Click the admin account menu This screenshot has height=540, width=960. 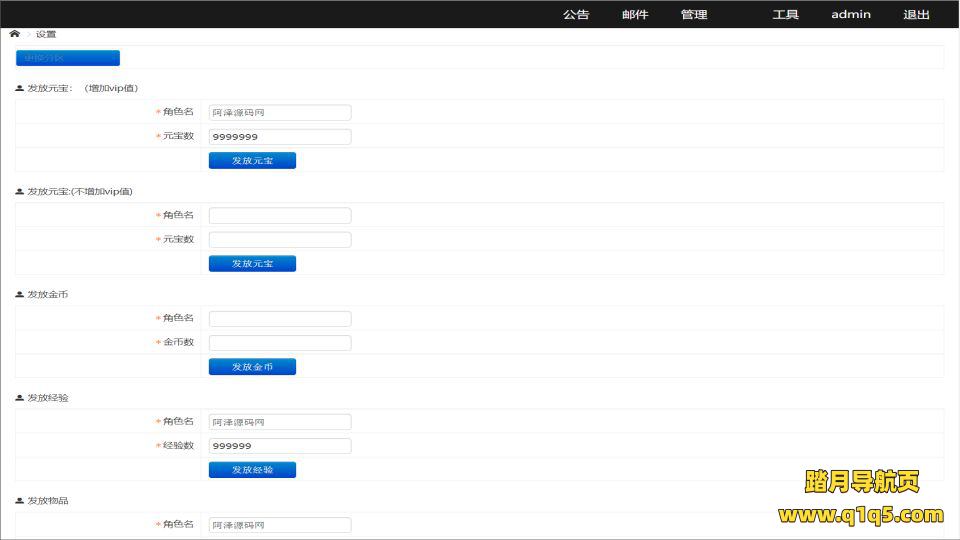[x=851, y=15]
